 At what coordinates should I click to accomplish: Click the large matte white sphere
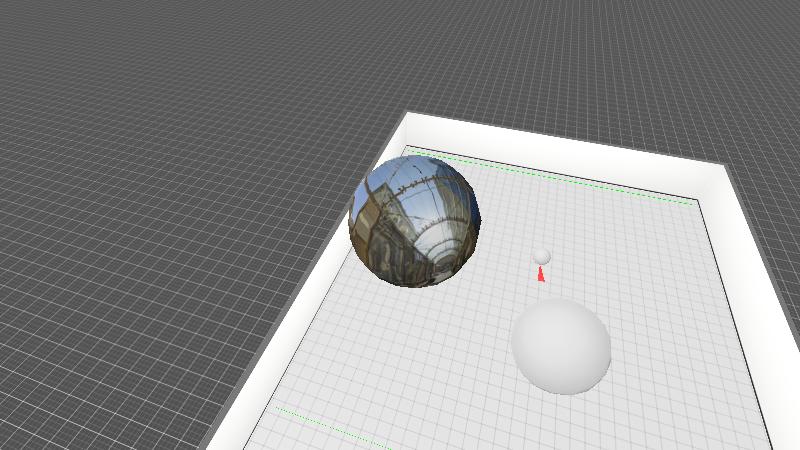(x=561, y=345)
